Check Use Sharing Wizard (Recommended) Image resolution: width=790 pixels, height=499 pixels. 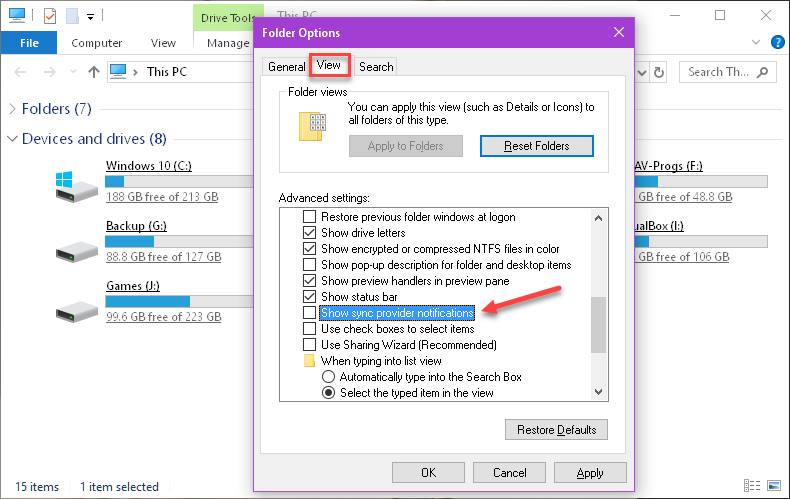coord(309,345)
